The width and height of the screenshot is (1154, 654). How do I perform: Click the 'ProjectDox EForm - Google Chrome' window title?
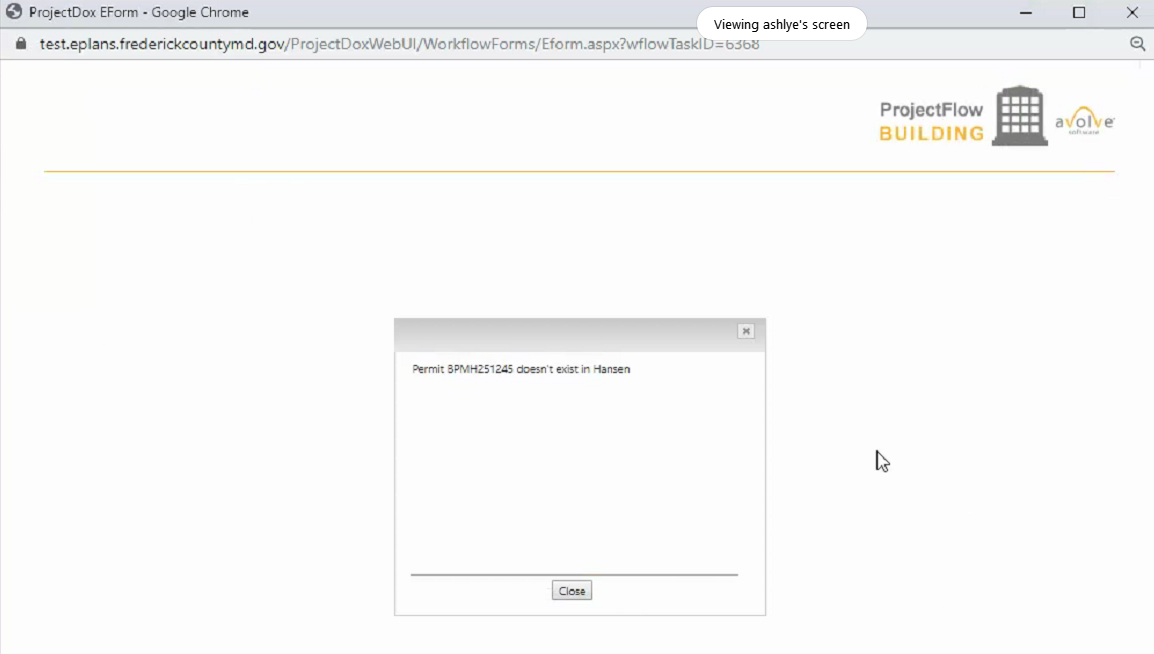139,13
